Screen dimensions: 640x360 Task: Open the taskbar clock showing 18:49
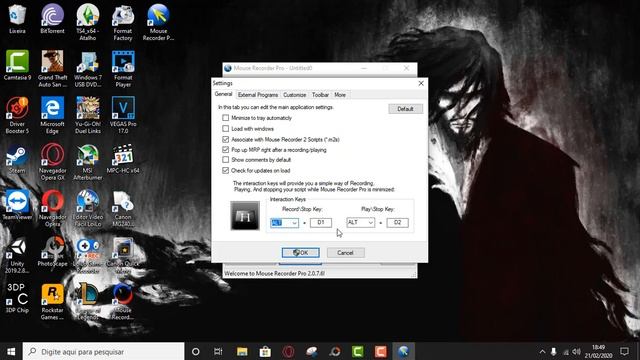(x=598, y=351)
